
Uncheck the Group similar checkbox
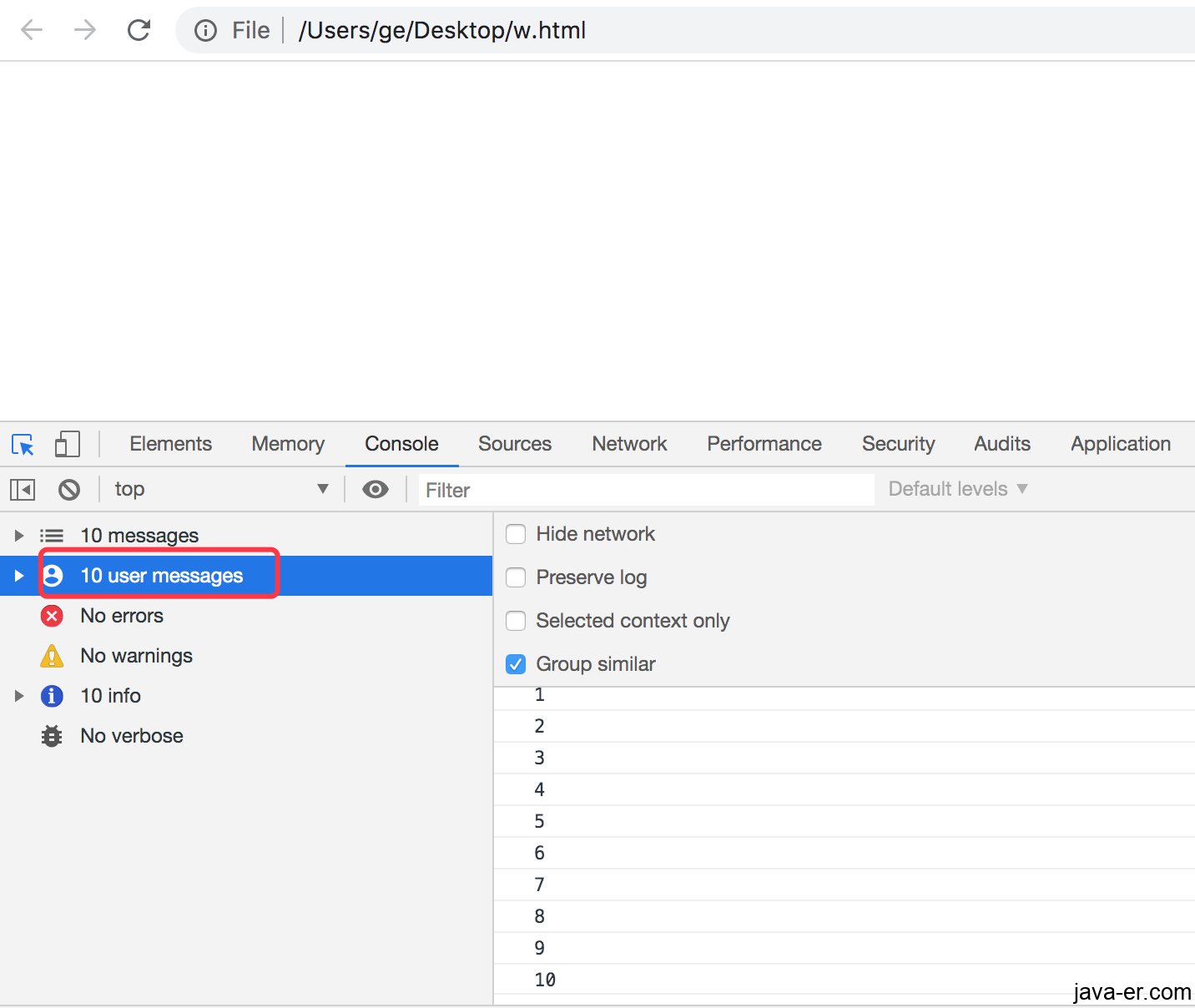pyautogui.click(x=516, y=664)
